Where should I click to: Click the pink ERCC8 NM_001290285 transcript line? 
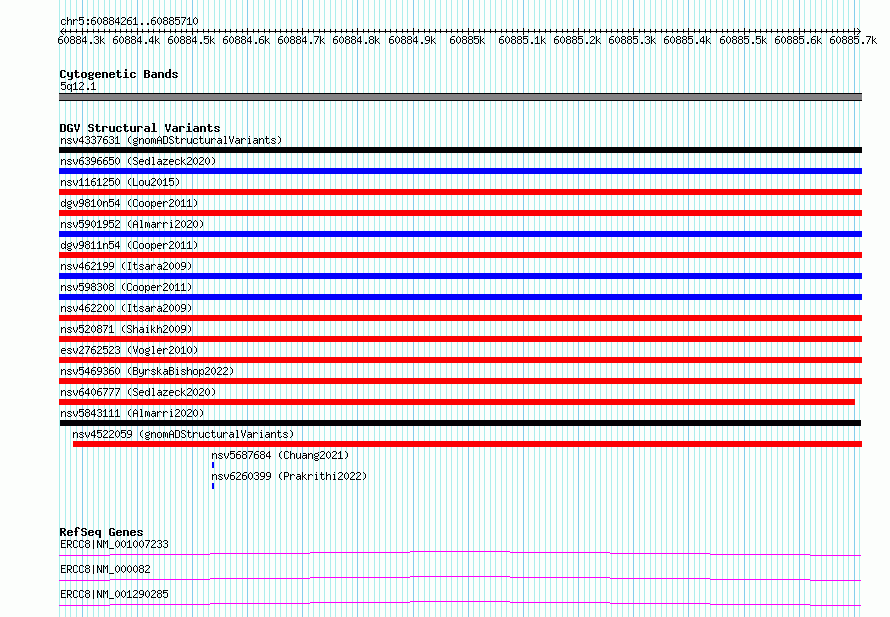click(460, 603)
